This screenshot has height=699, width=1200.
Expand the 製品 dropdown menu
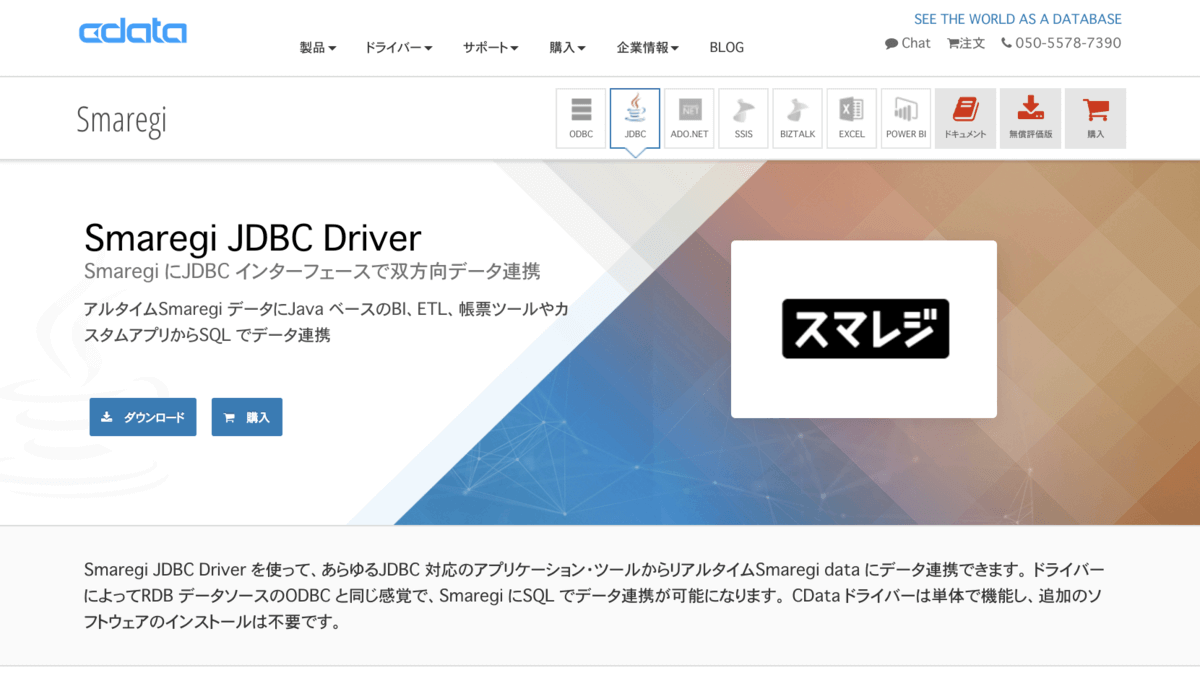pyautogui.click(x=318, y=47)
